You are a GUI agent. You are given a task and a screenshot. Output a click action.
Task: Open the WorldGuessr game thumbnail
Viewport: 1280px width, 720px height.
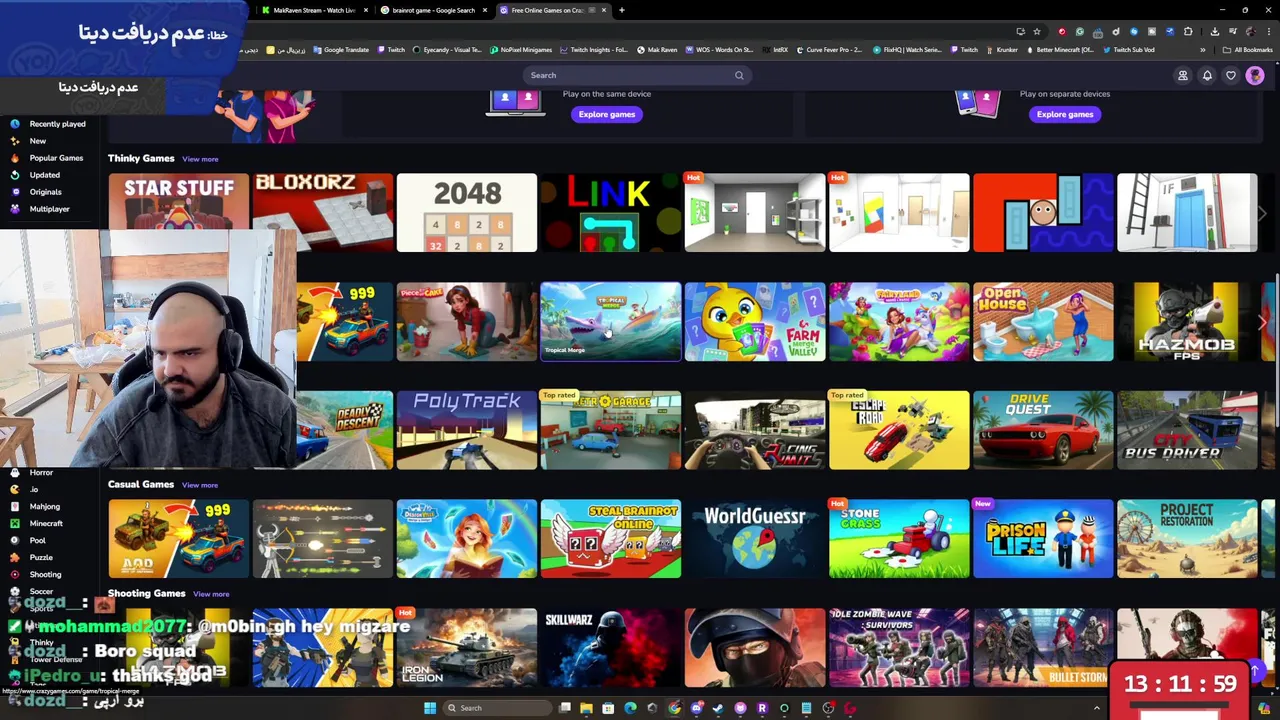coord(755,539)
